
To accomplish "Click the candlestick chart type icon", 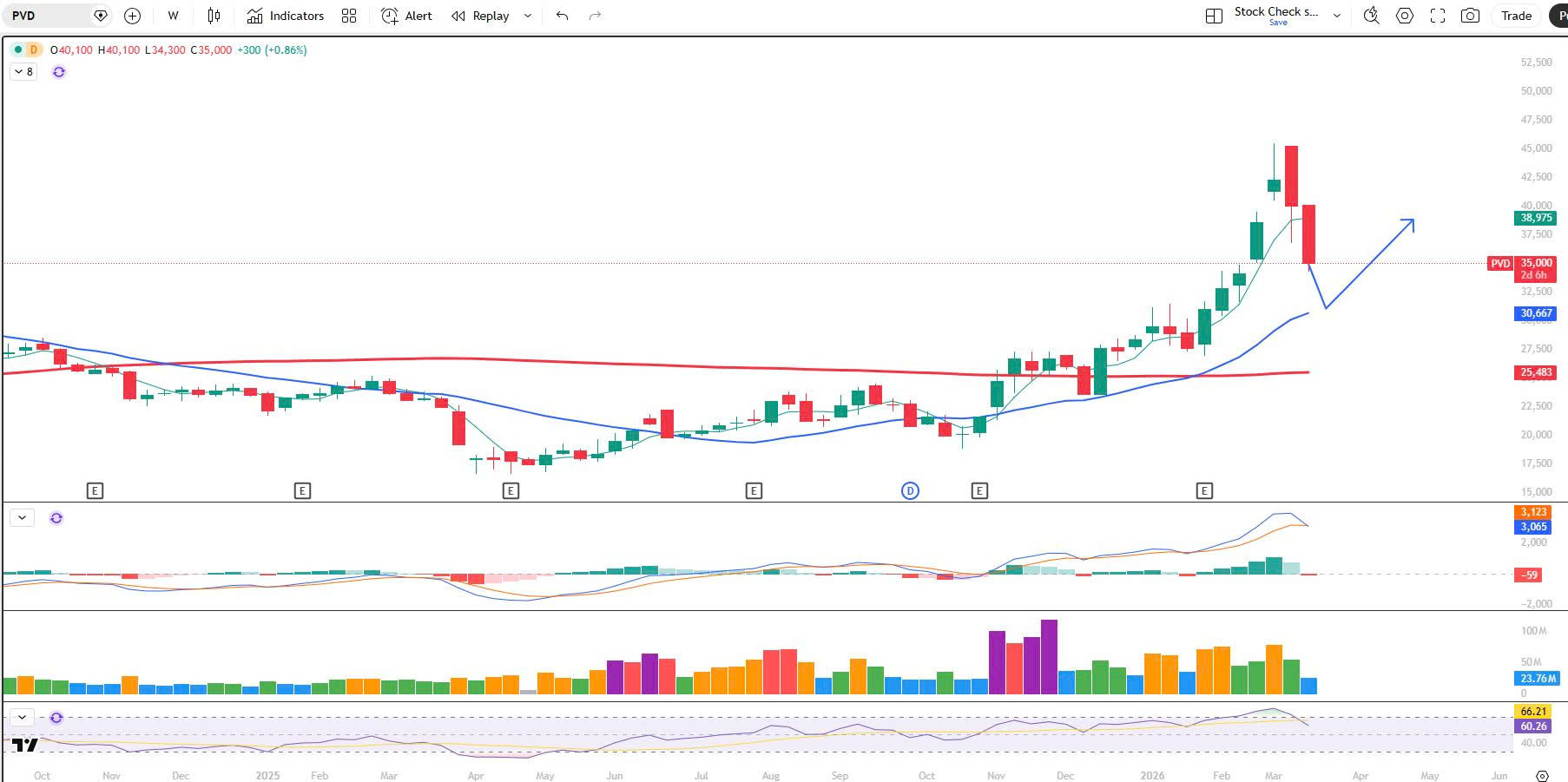I will [214, 16].
